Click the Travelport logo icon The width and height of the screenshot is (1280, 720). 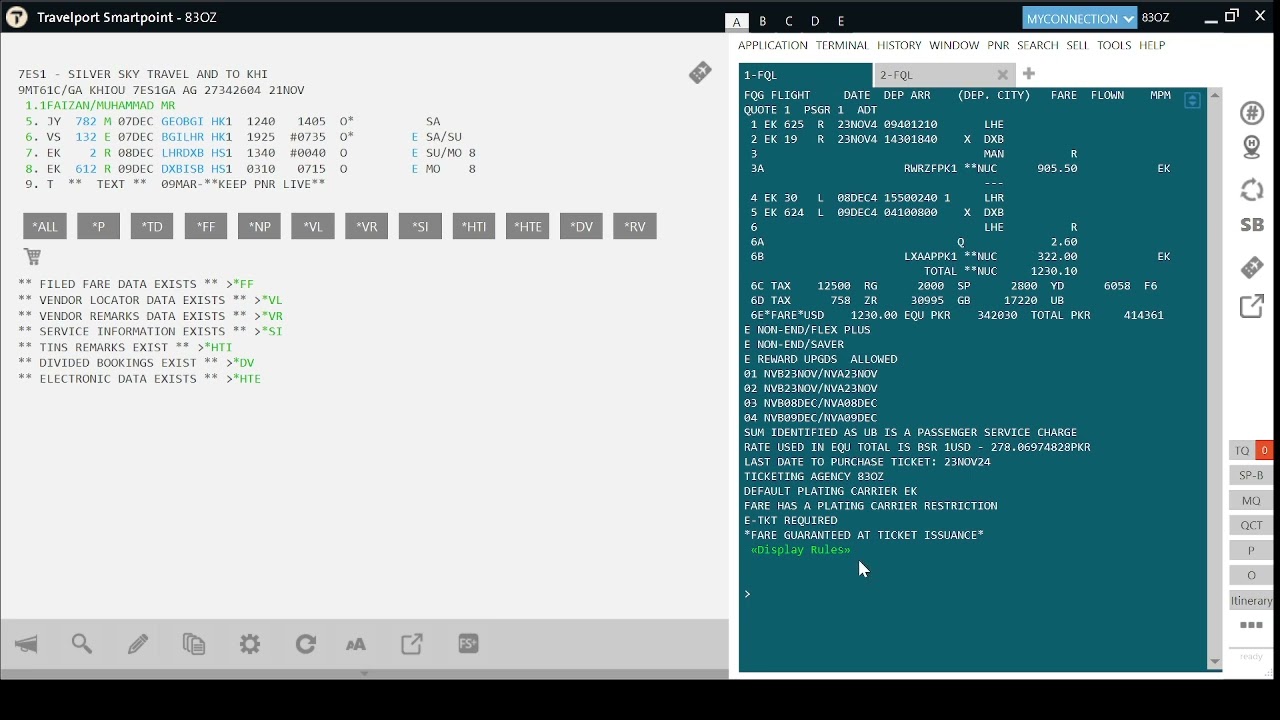coord(16,17)
